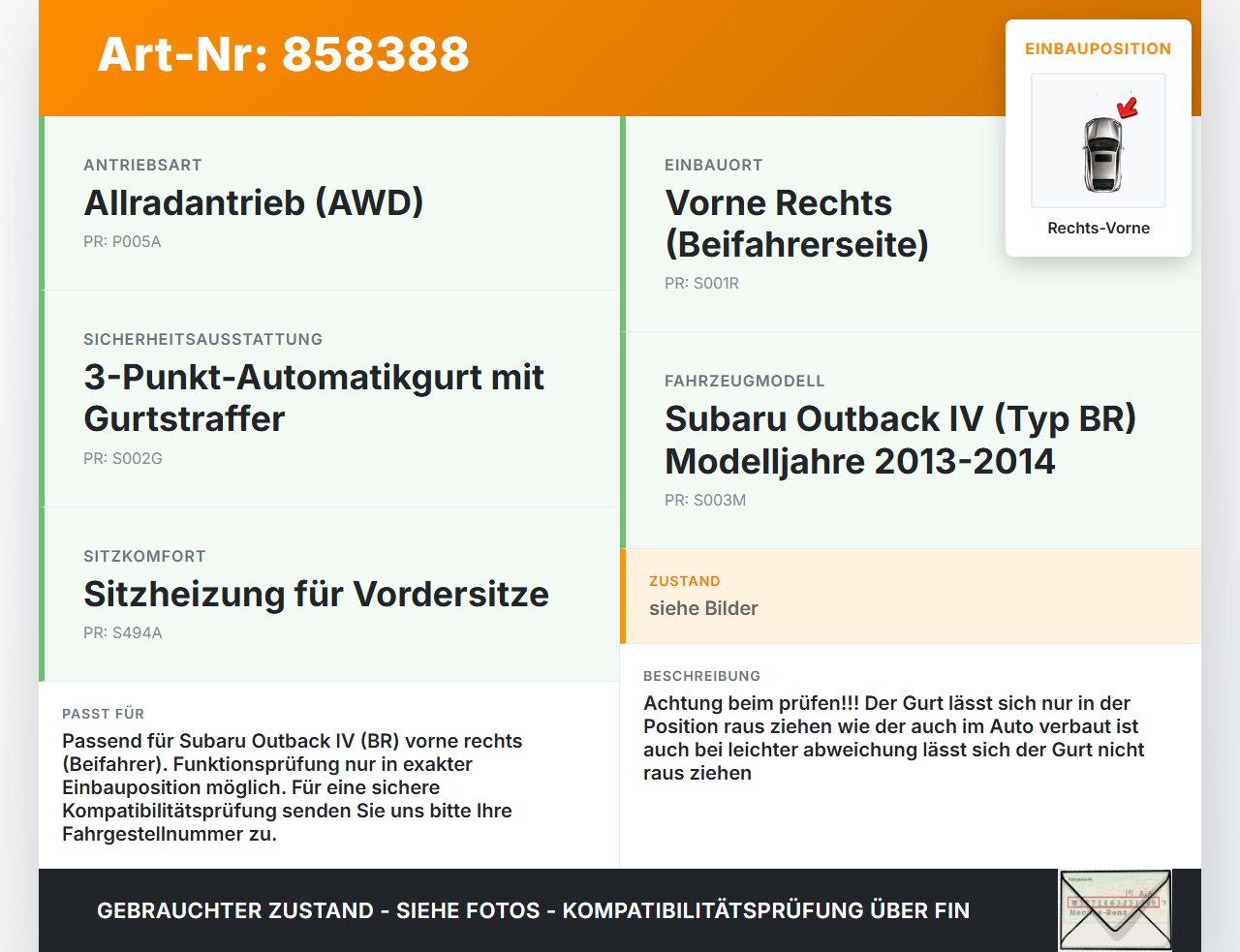The image size is (1240, 952).
Task: Select the Rechts-Vorne caption
Action: 1099,228
